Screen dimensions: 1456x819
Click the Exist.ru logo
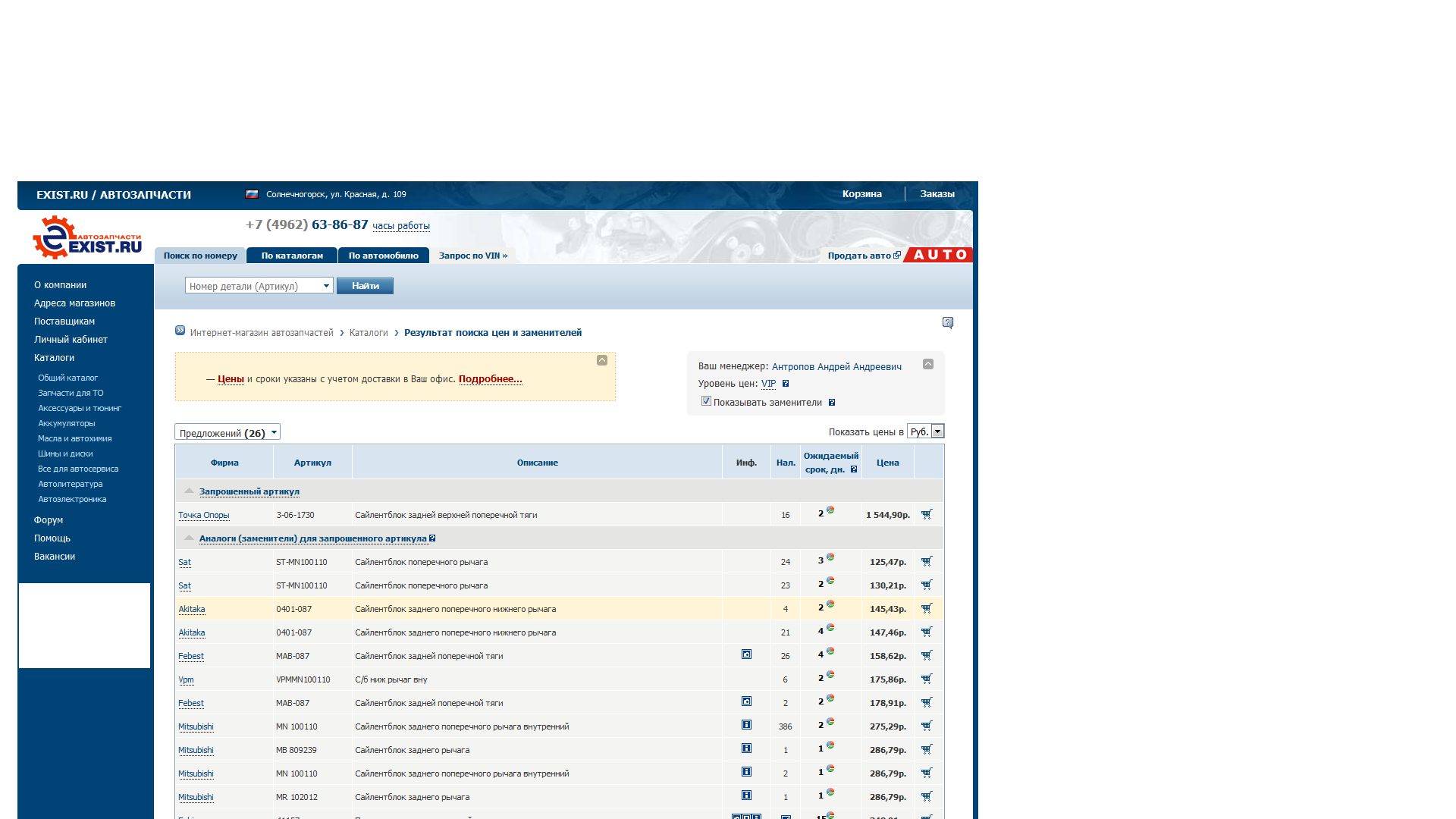87,237
